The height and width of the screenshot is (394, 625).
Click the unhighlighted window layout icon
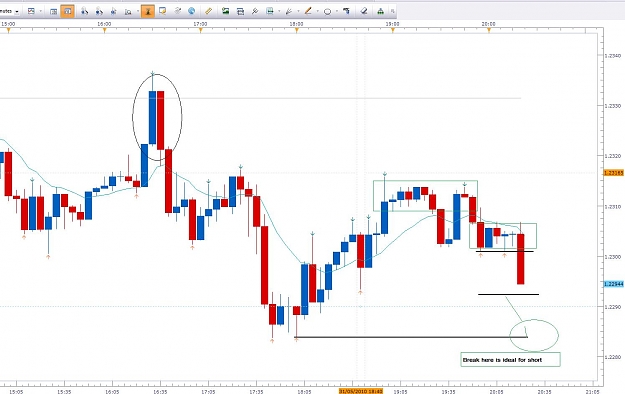[53, 12]
